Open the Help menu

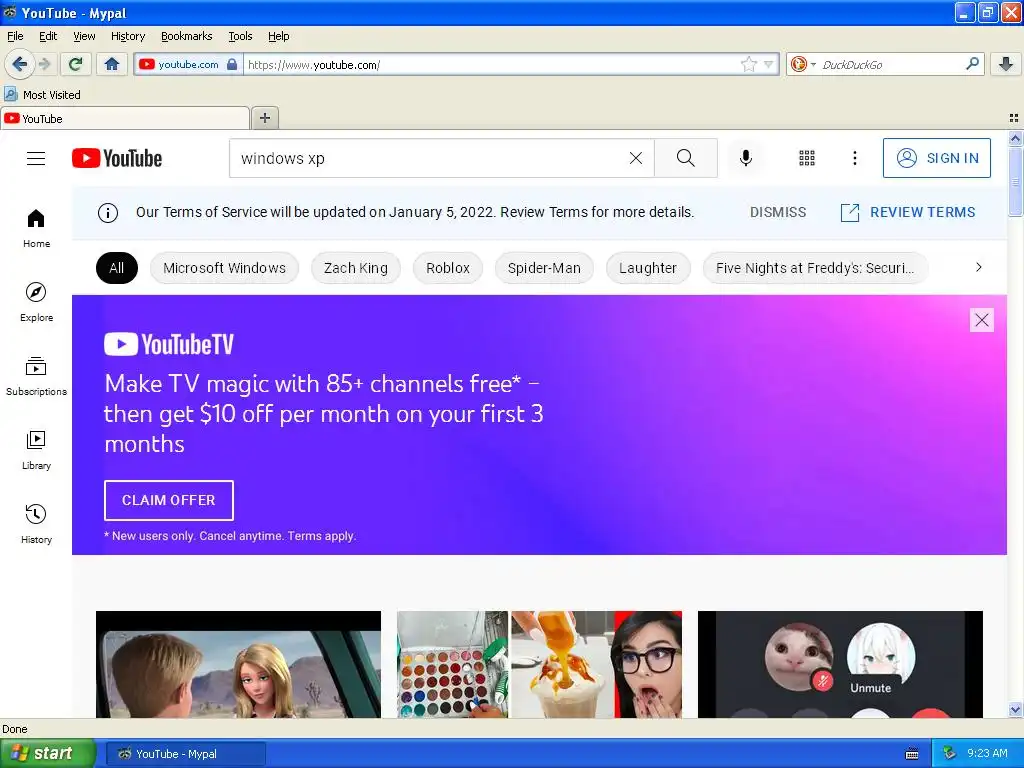pyautogui.click(x=279, y=36)
